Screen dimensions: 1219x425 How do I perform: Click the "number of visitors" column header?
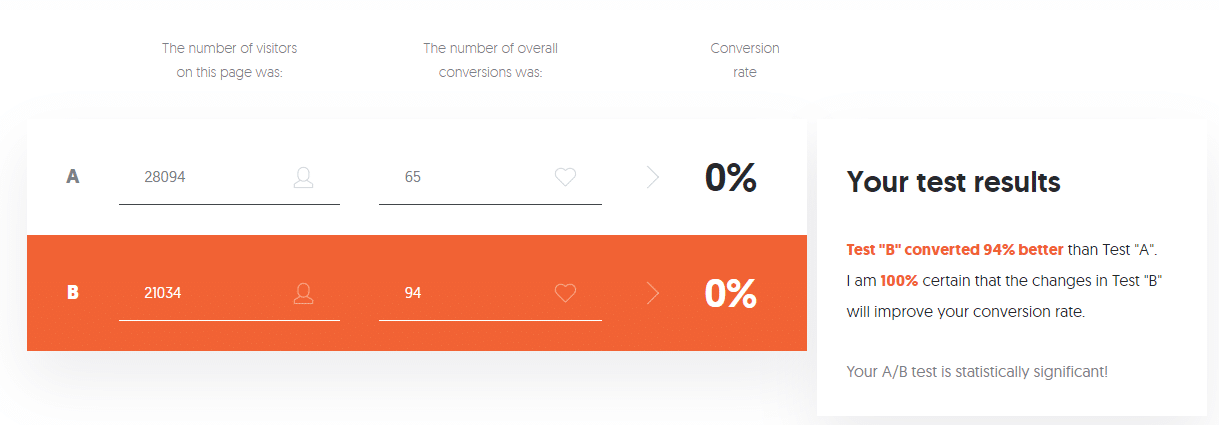pyautogui.click(x=230, y=60)
